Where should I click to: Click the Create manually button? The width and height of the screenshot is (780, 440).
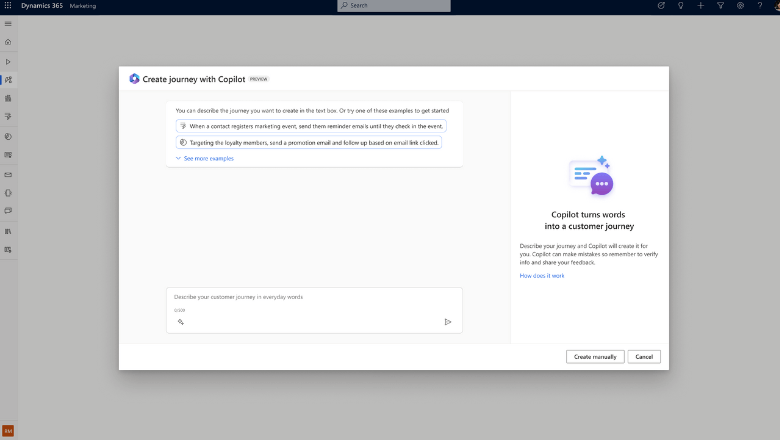595,357
